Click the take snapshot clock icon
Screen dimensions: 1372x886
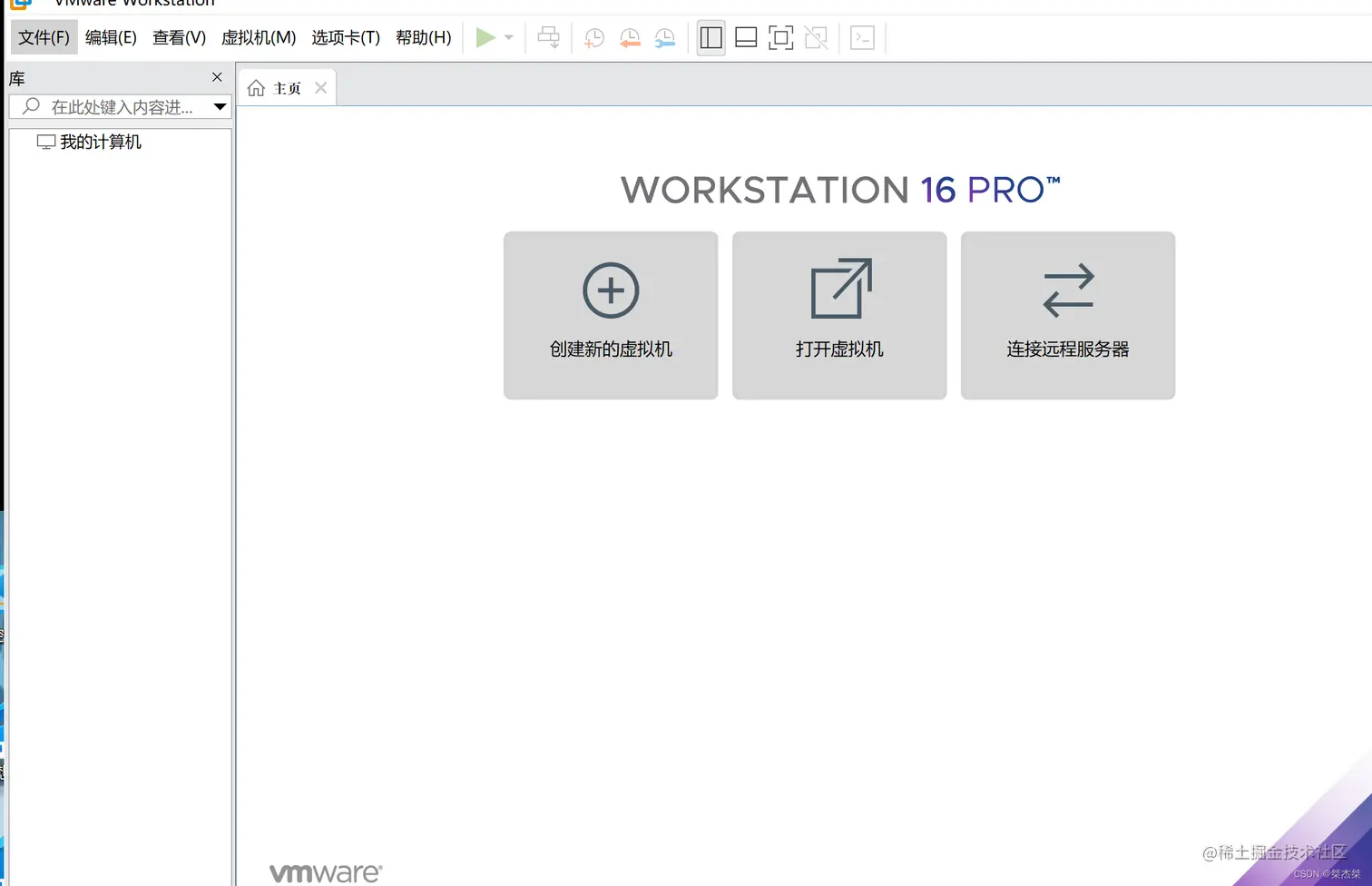tap(594, 37)
